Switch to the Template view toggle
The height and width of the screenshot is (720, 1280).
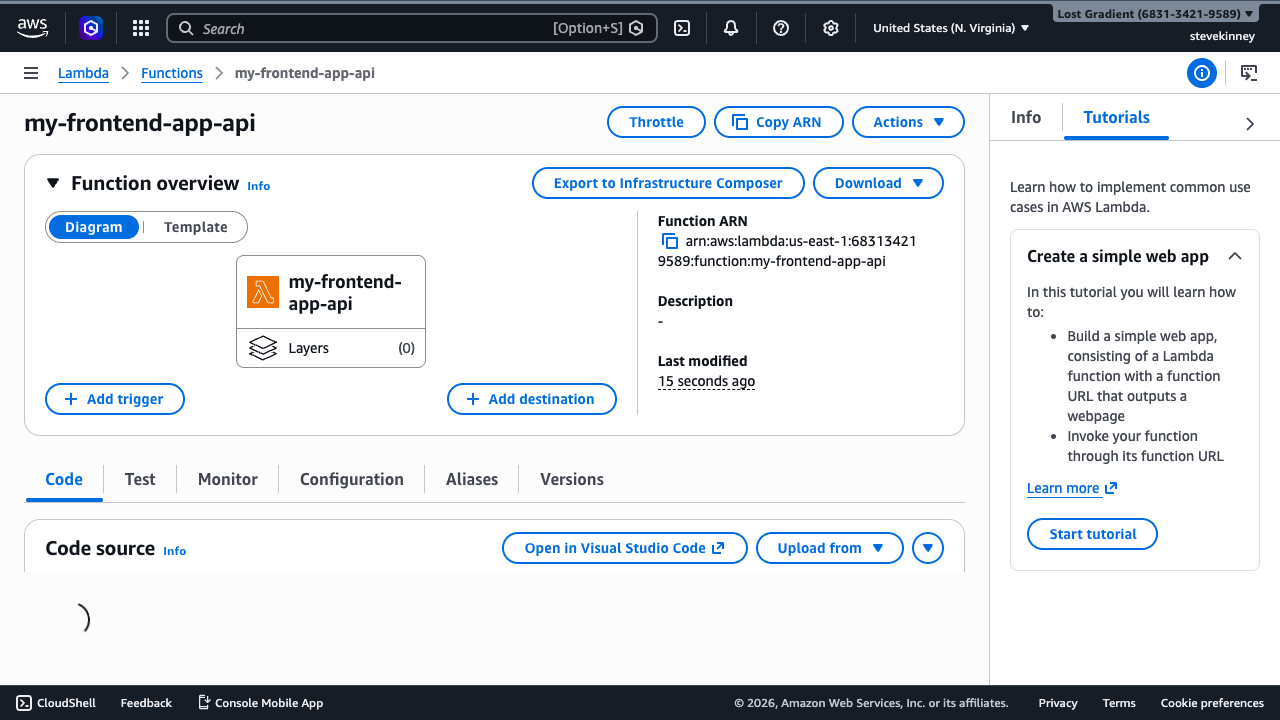pos(196,227)
